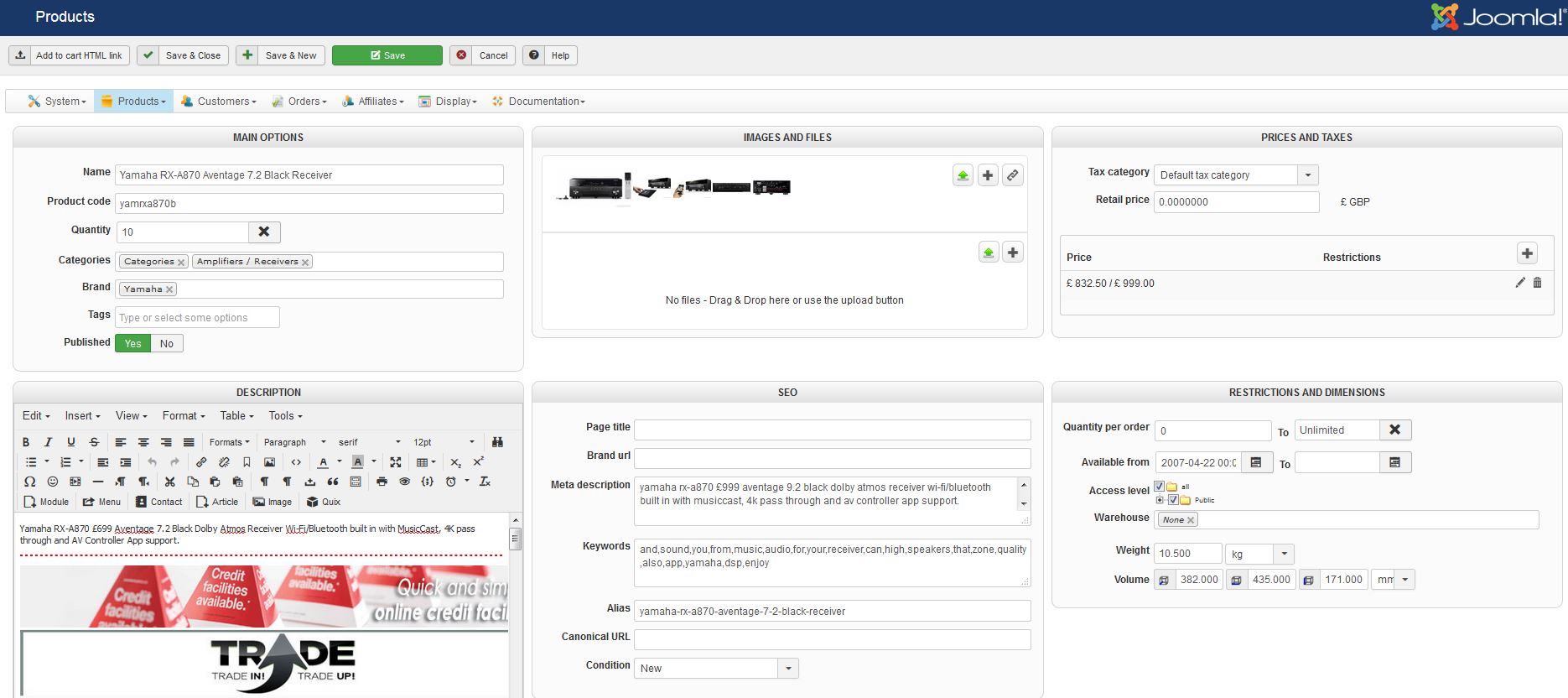Click Save & Close
1568x698 pixels.
tap(182, 55)
